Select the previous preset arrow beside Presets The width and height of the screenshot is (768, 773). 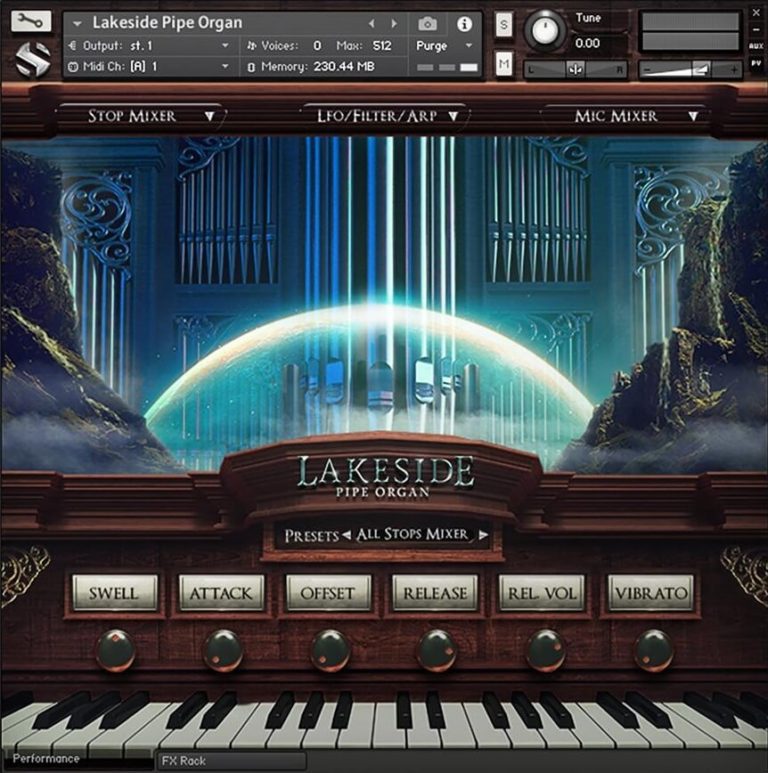[x=346, y=534]
